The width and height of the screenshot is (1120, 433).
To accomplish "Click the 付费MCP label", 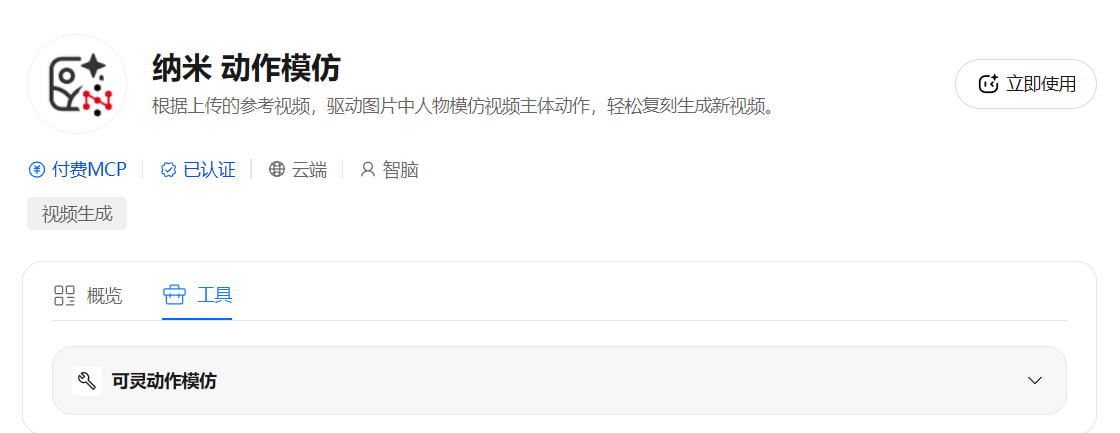I will coord(89,170).
